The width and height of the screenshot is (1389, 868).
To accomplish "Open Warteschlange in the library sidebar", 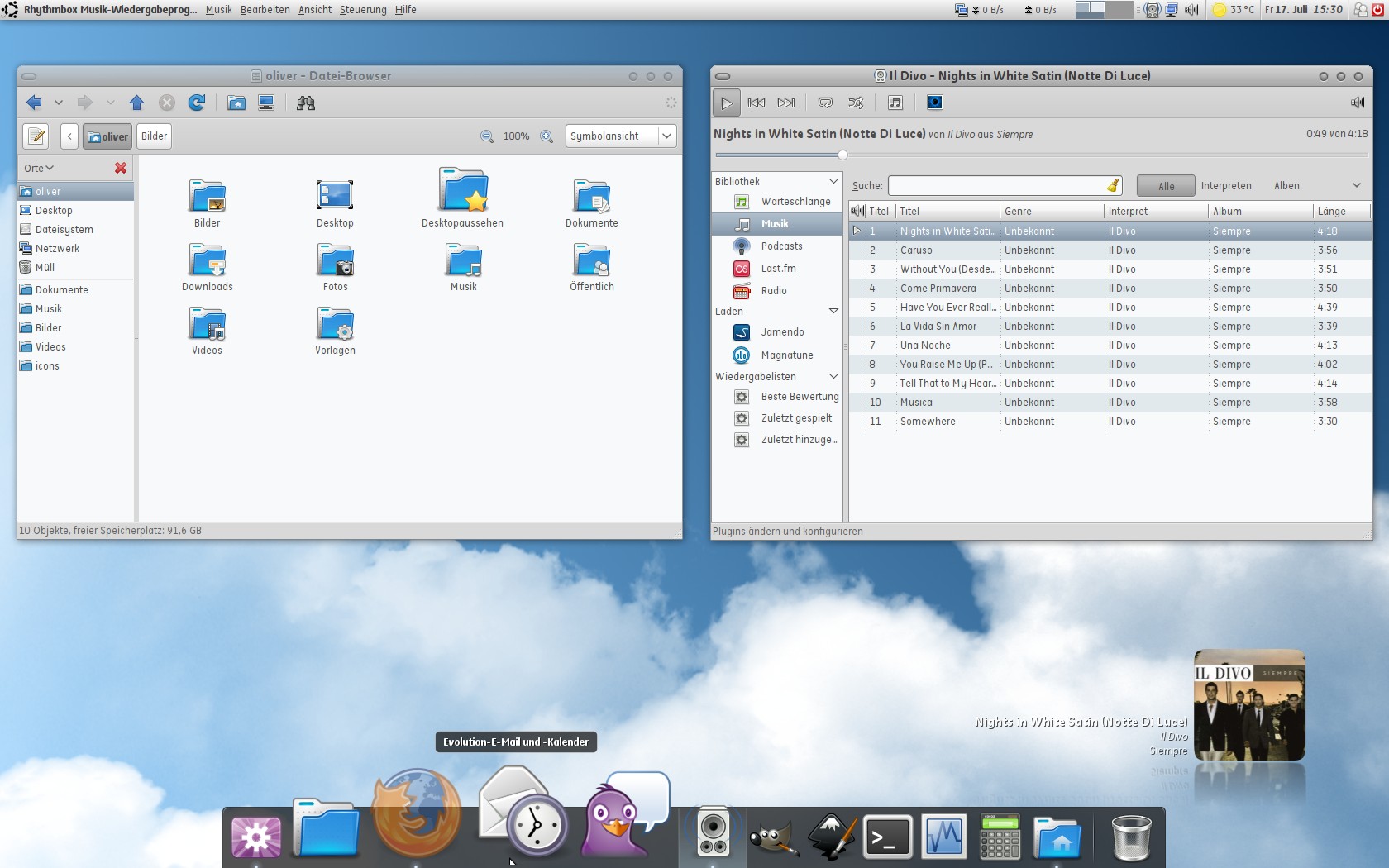I will tap(777, 202).
